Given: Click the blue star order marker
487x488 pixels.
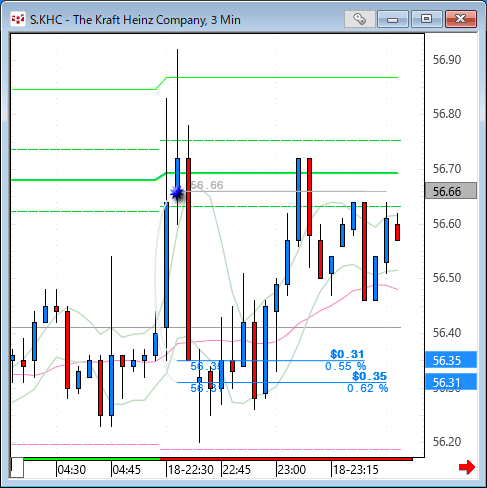Looking at the screenshot, I should pos(177,193).
